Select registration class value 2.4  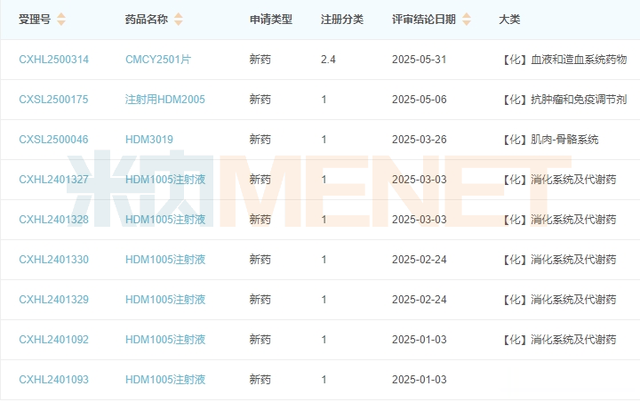328,60
